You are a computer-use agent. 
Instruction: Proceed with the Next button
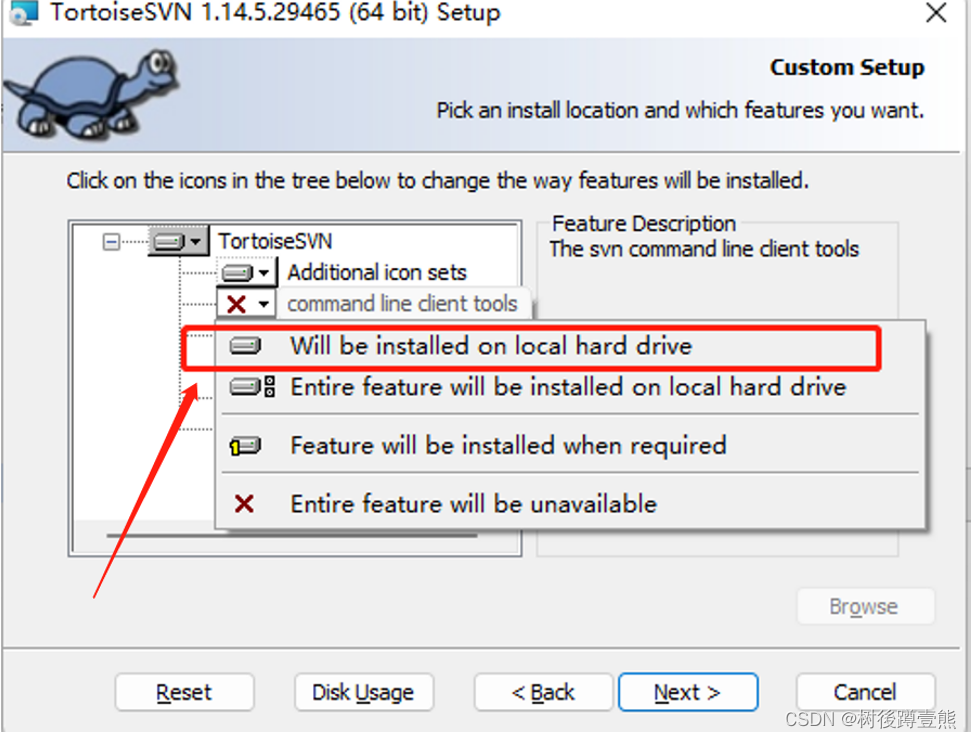(x=688, y=693)
